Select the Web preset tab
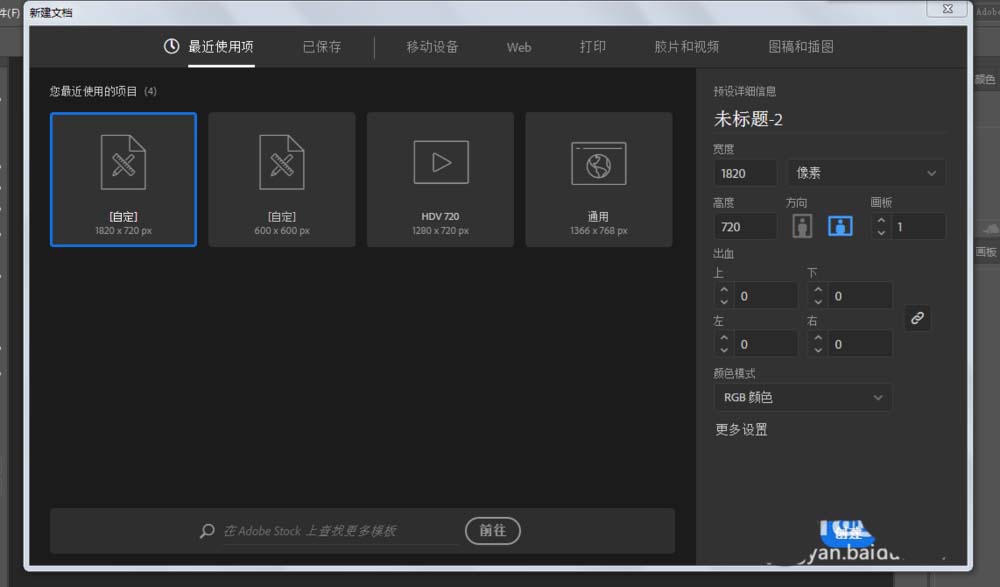Image resolution: width=1000 pixels, height=587 pixels. coord(518,47)
